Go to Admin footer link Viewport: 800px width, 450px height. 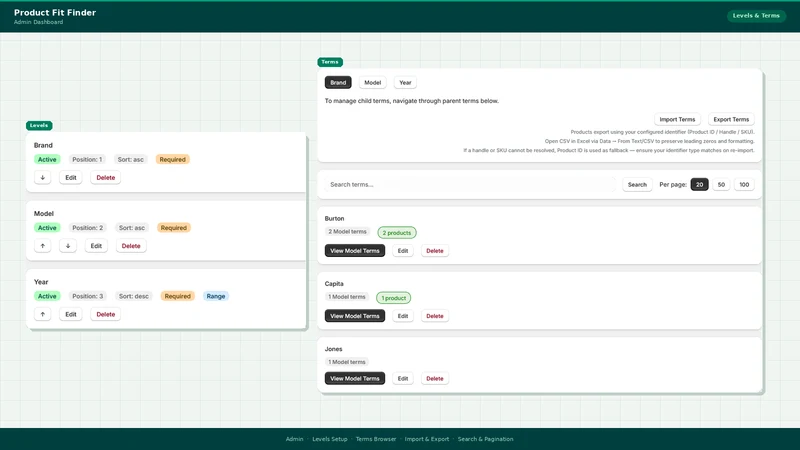(x=294, y=439)
